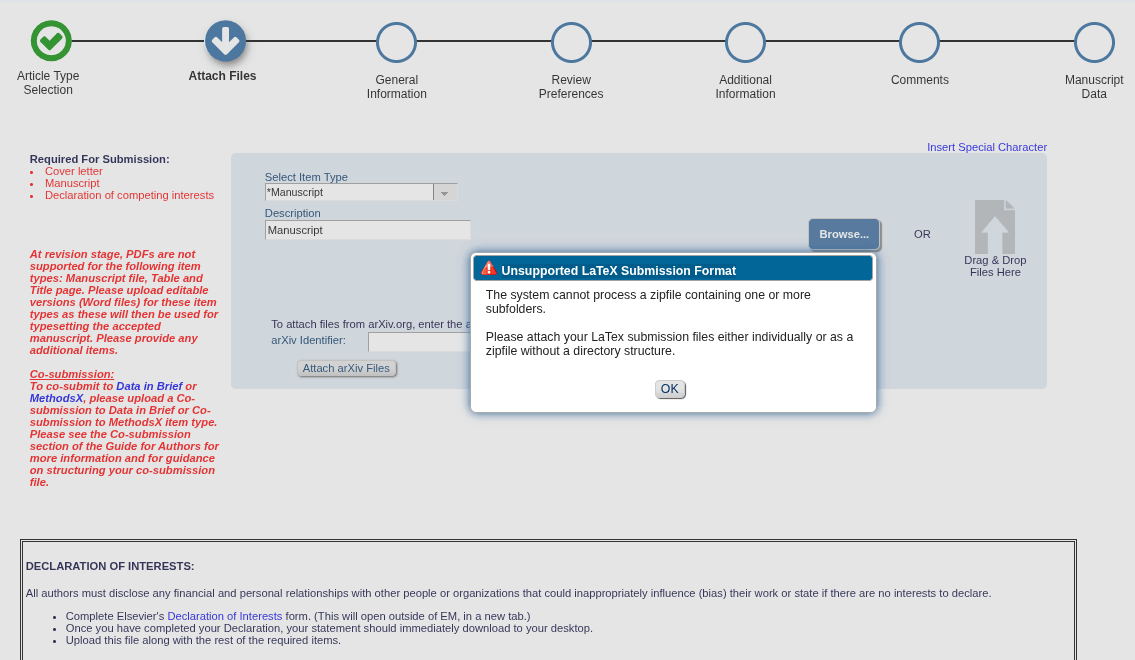Jump to the Comments step circle

[x=919, y=42]
